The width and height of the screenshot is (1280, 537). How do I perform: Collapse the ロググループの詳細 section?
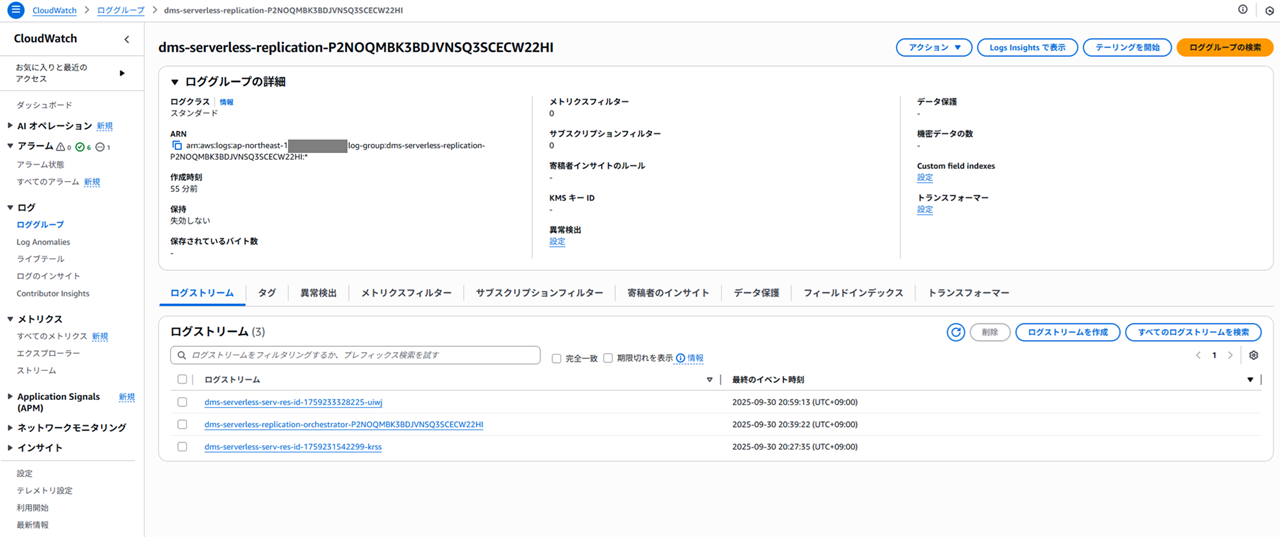coord(175,82)
